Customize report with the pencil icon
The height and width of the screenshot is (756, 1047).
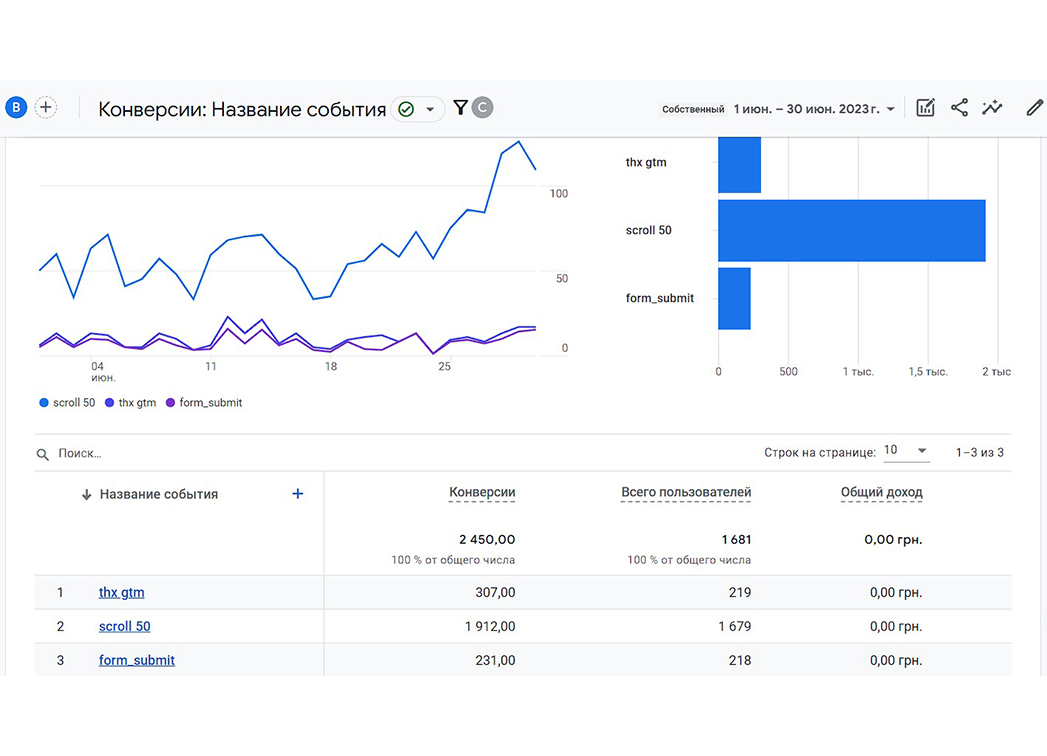pos(1034,108)
